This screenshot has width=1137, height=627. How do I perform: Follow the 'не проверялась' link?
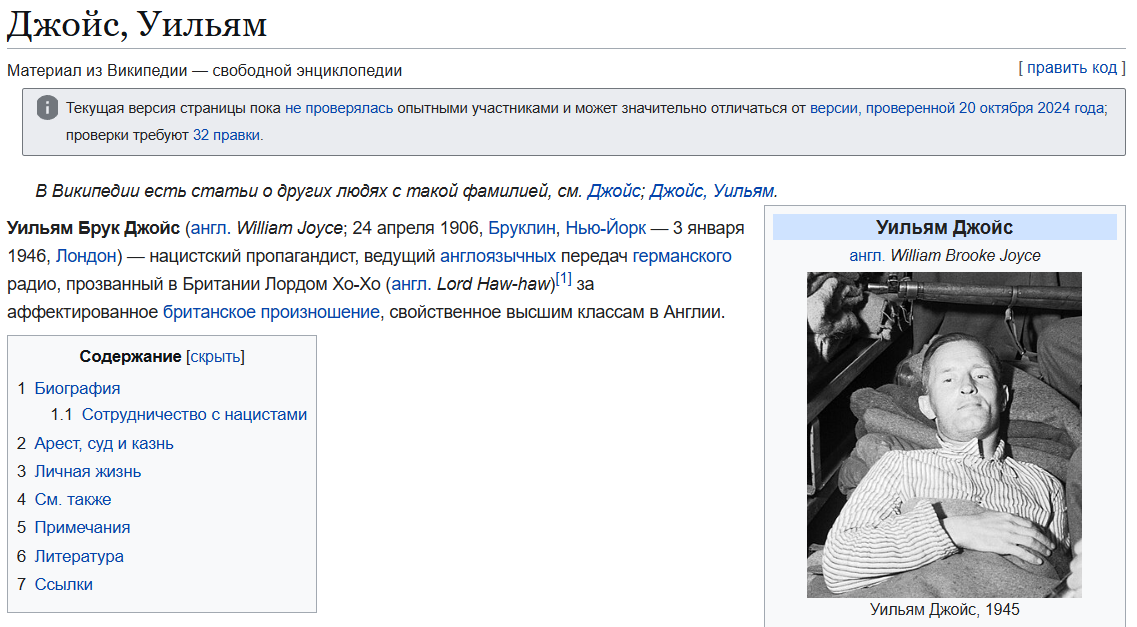tap(339, 108)
